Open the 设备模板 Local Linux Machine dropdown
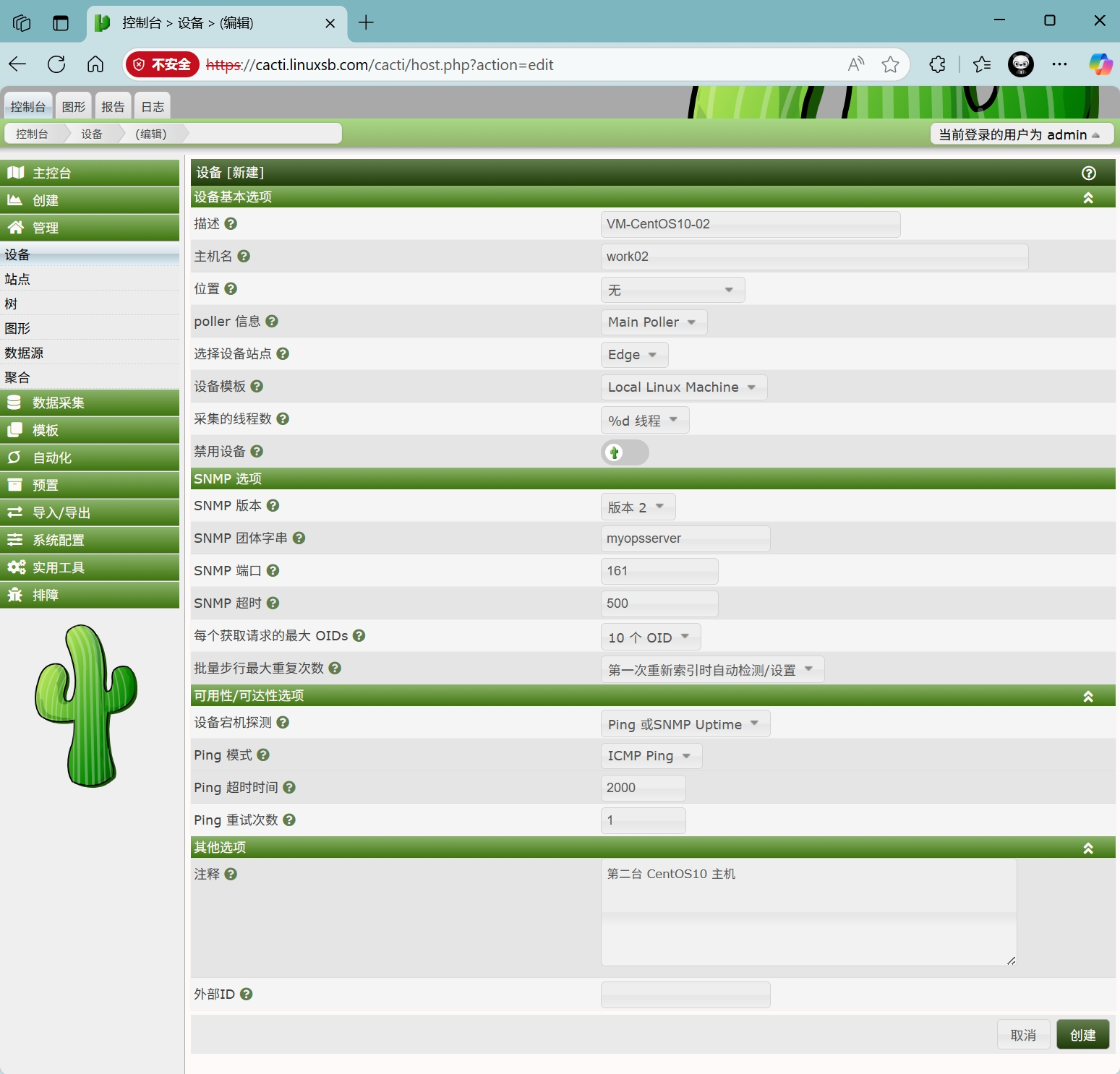Screen dimensions: 1120x1074 pyautogui.click(x=683, y=387)
